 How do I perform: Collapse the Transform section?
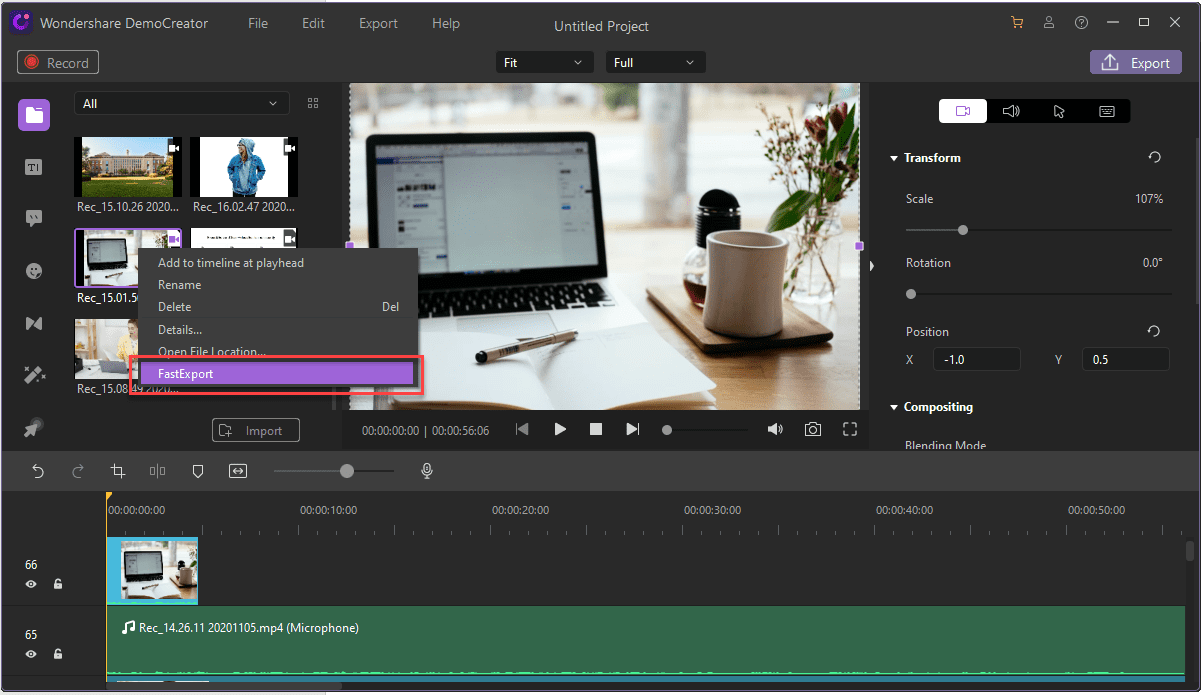pyautogui.click(x=894, y=158)
